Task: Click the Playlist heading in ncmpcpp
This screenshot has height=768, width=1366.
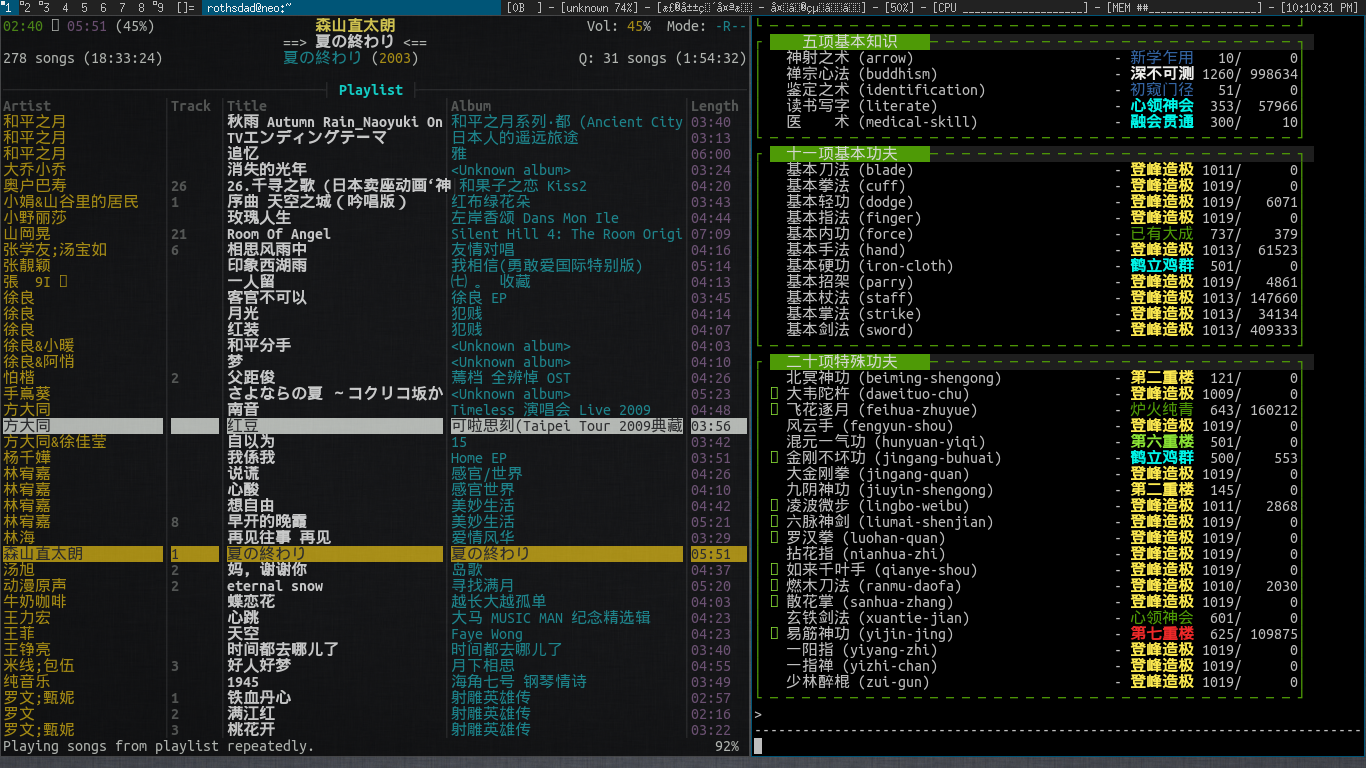Action: click(371, 90)
